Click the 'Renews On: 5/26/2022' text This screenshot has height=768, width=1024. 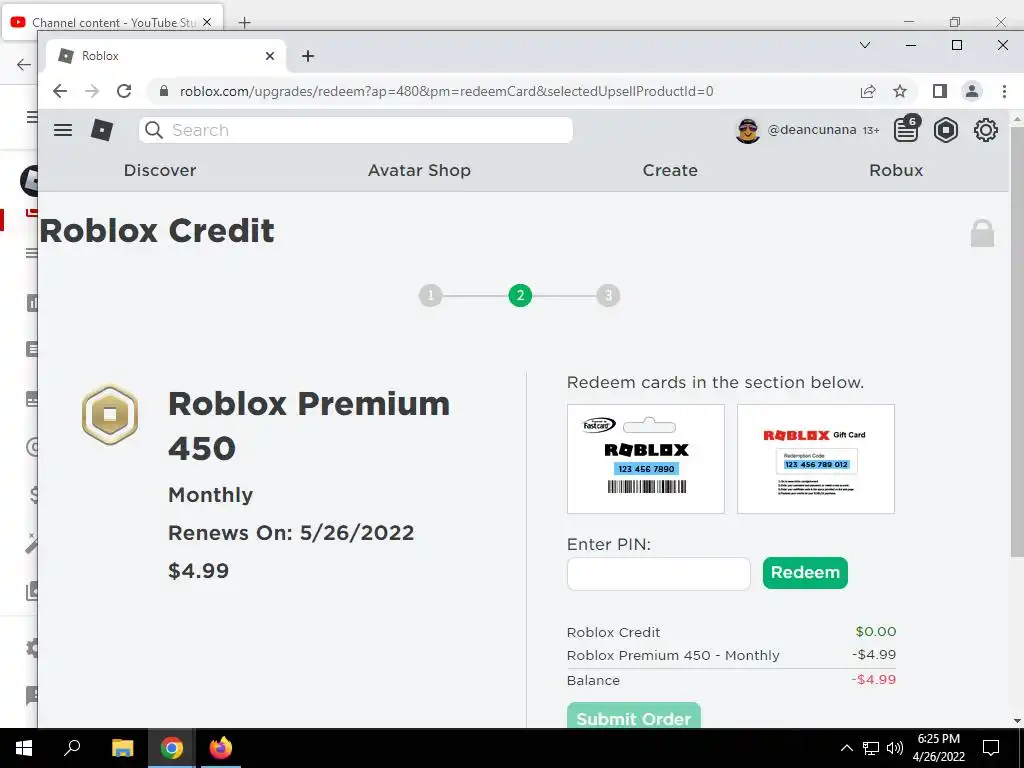291,533
